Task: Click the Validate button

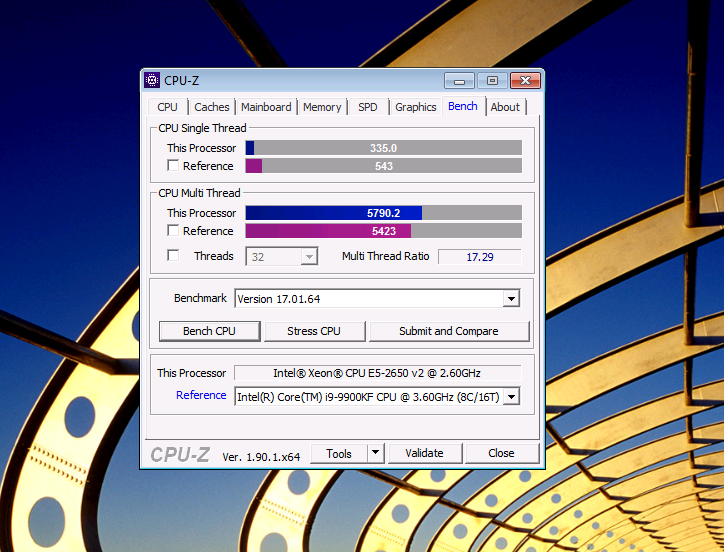Action: (x=425, y=453)
